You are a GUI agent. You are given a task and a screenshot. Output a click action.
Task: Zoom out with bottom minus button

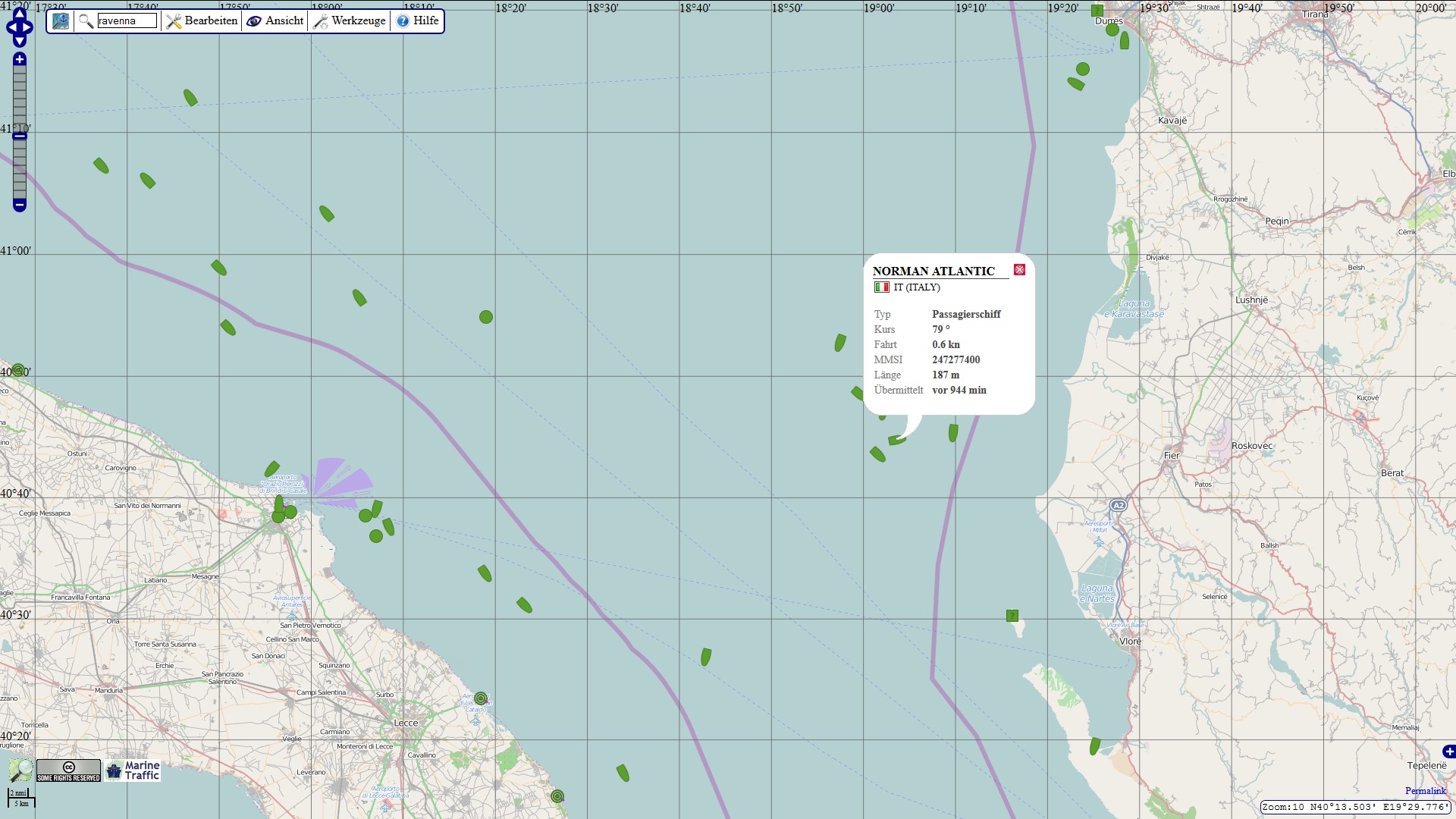20,205
